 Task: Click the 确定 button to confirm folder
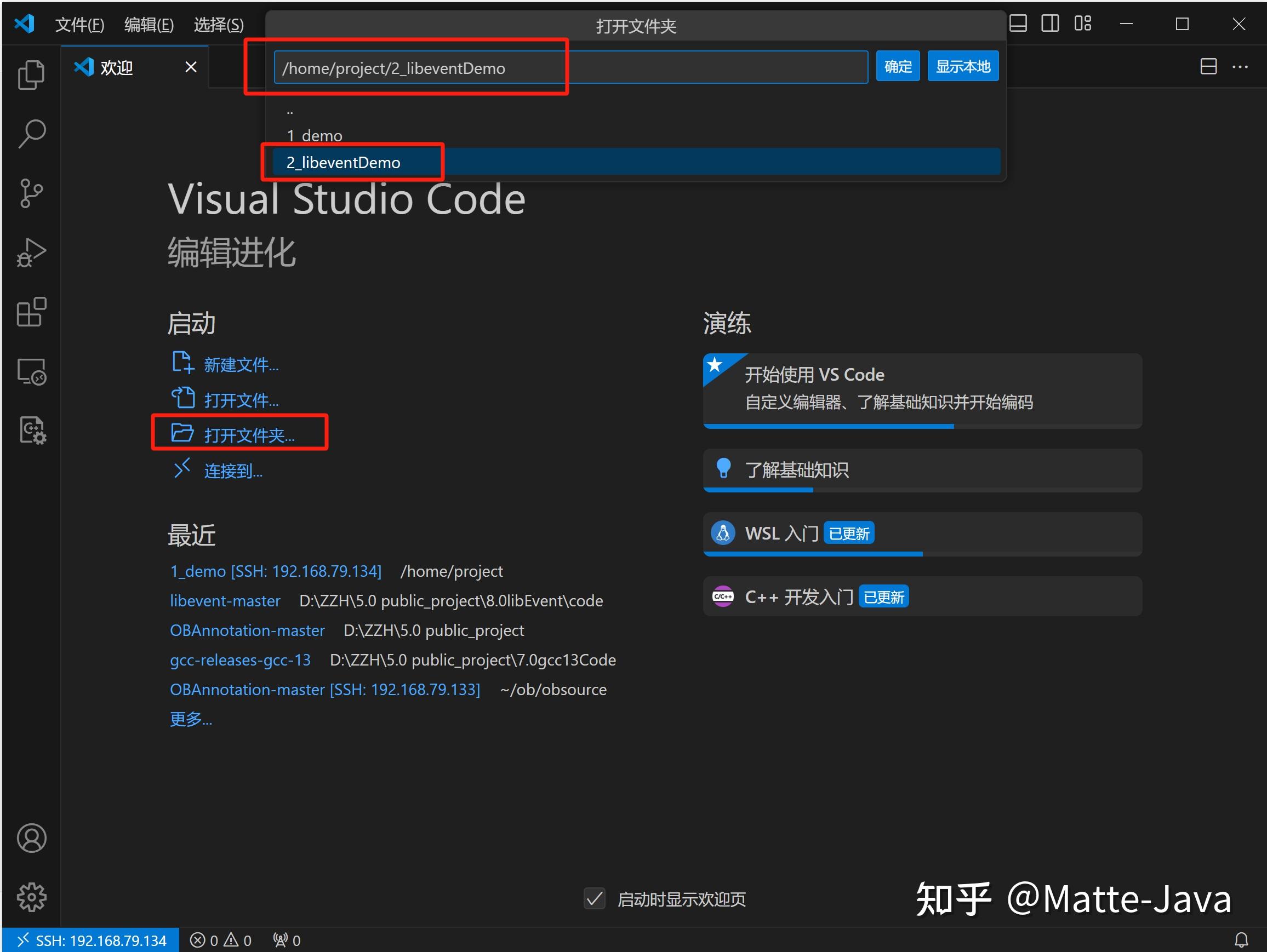tap(898, 65)
